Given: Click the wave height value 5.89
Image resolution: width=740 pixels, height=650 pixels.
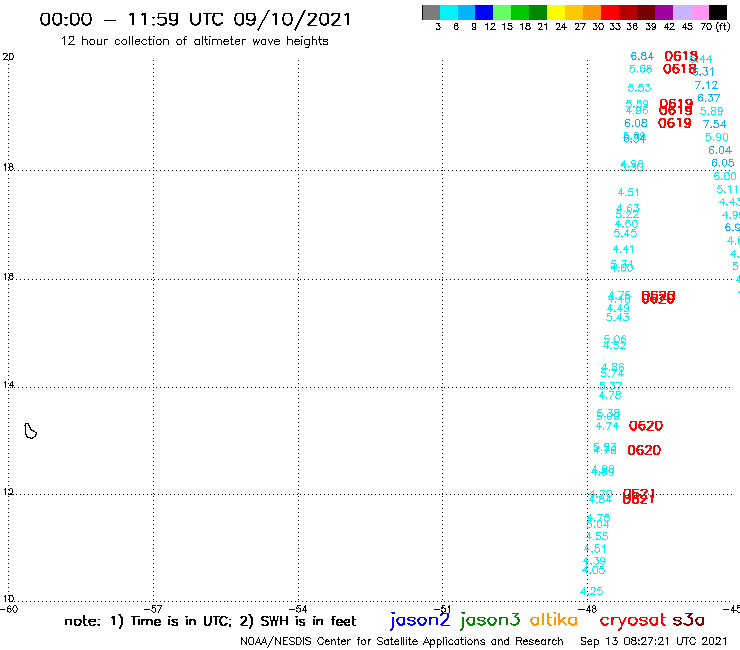Looking at the screenshot, I should [x=711, y=111].
